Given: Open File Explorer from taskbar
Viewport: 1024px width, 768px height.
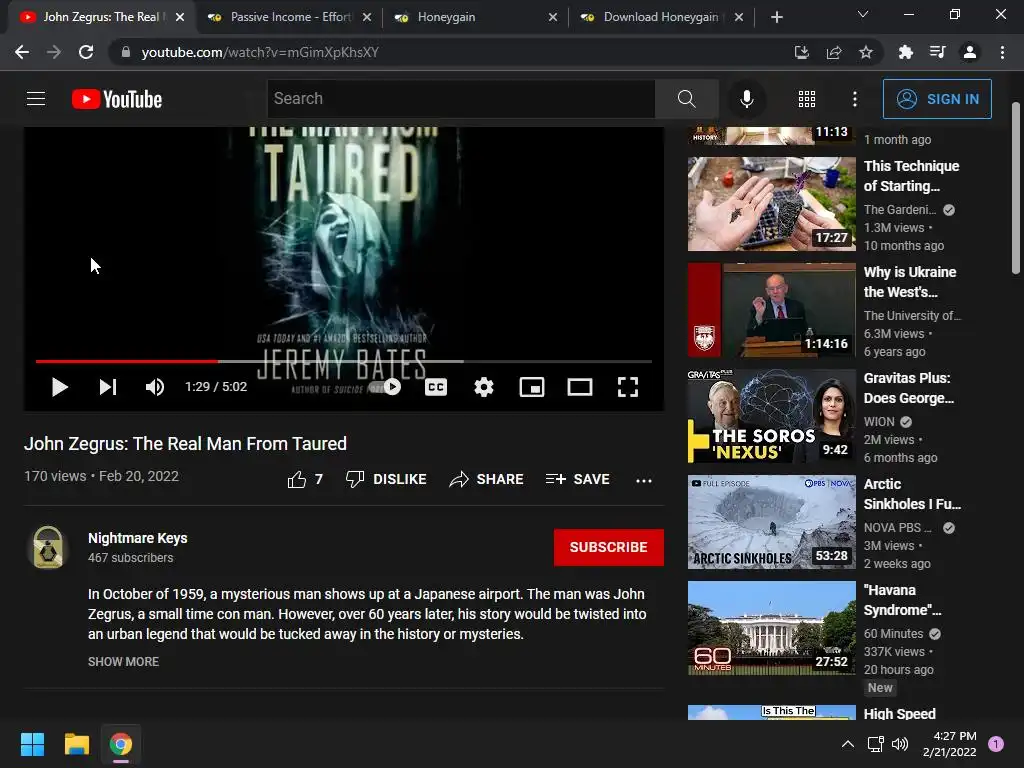Looking at the screenshot, I should tap(76, 744).
